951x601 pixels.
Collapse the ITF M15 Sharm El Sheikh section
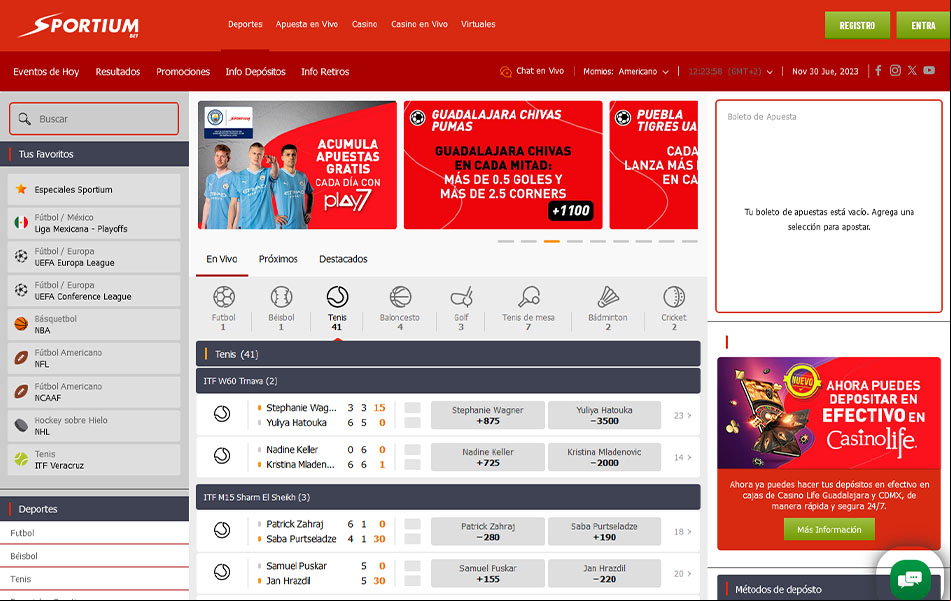pyautogui.click(x=448, y=497)
